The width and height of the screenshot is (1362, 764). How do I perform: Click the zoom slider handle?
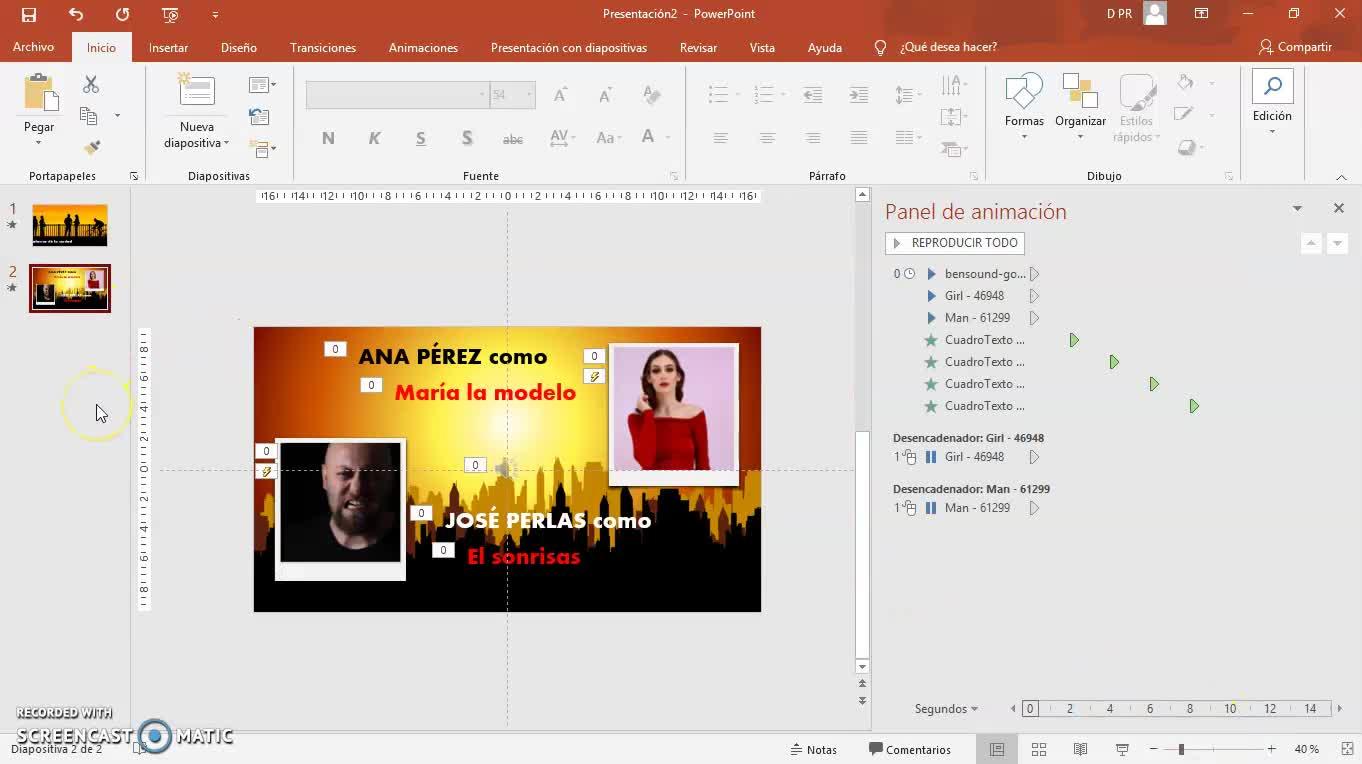coord(1181,749)
